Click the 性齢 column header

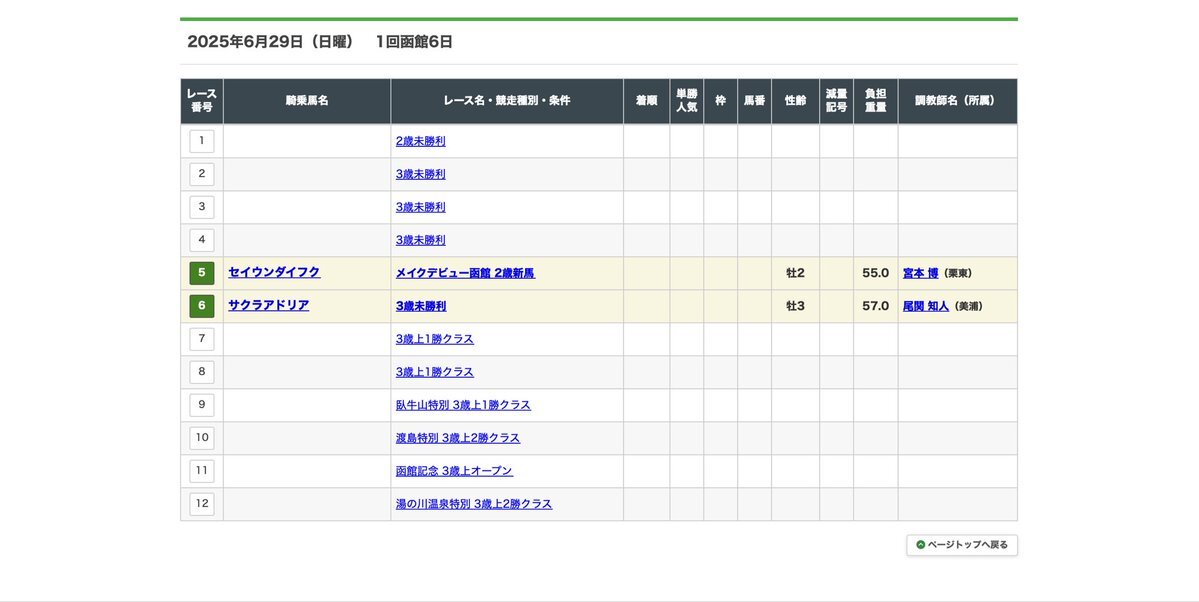tap(795, 101)
